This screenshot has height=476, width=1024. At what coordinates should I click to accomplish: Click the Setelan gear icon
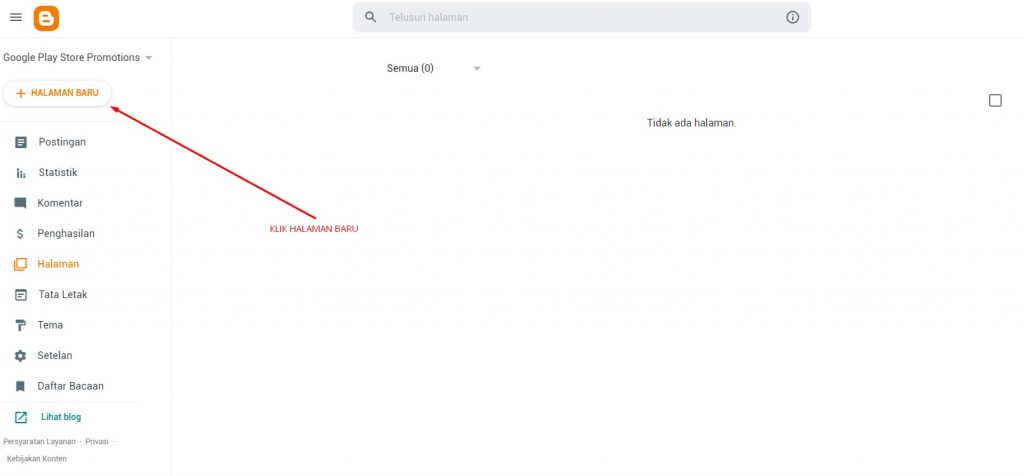point(21,356)
